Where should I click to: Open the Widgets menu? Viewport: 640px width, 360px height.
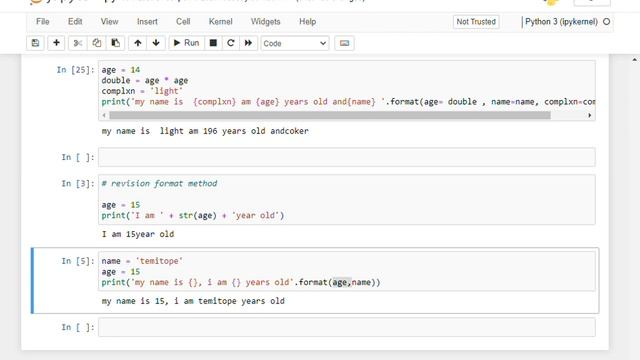(265, 22)
